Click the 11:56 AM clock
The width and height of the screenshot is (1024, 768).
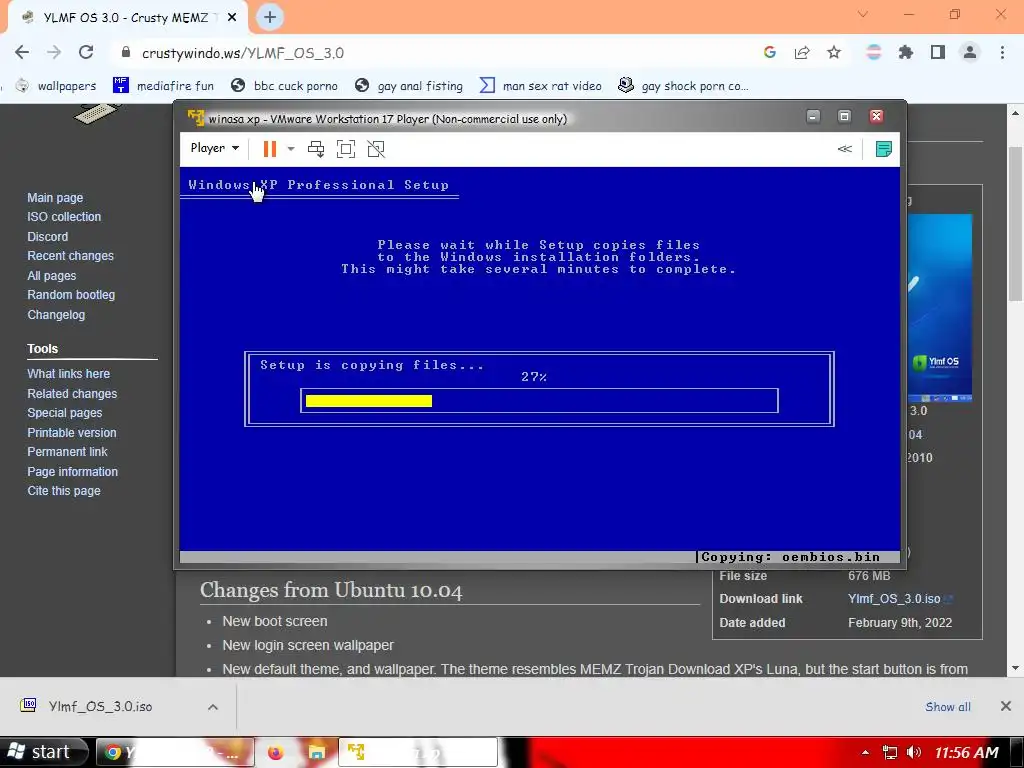point(967,752)
